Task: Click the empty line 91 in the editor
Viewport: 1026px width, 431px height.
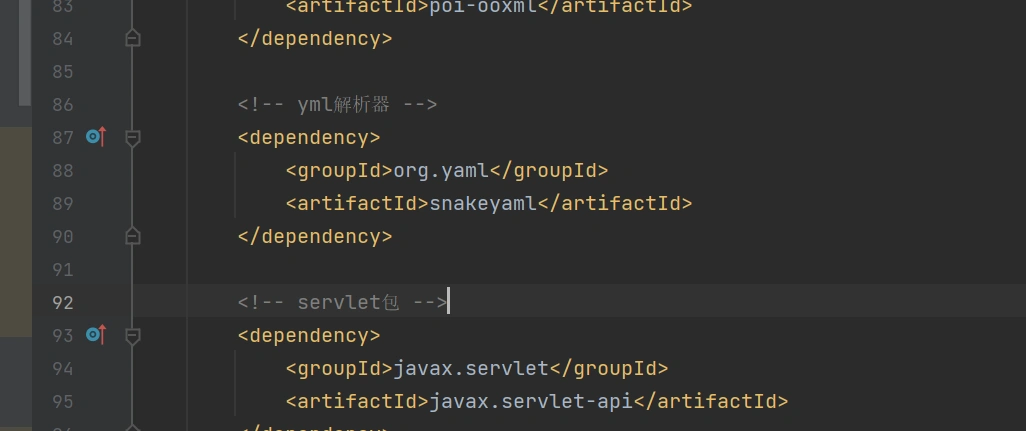Action: point(500,270)
